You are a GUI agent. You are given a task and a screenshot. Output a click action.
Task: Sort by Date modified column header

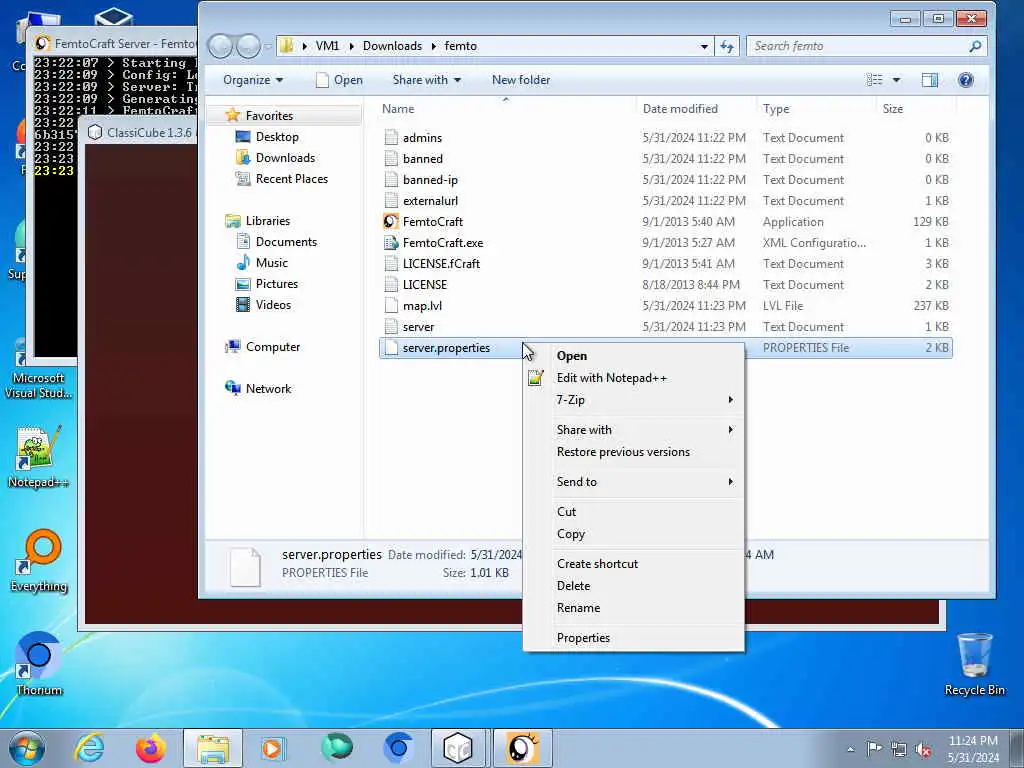coord(696,109)
